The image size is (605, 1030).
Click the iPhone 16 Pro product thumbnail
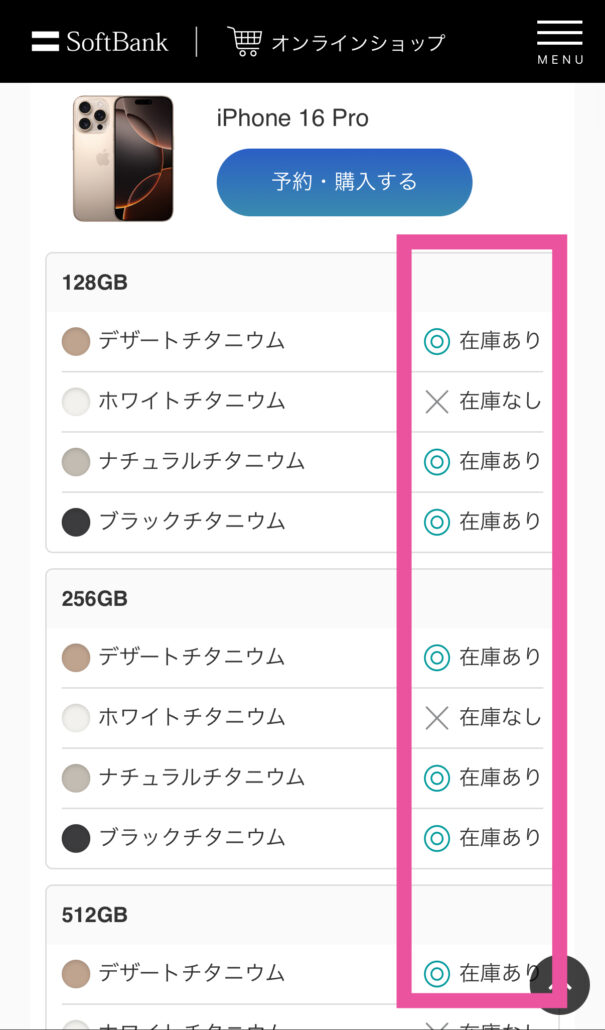(123, 158)
